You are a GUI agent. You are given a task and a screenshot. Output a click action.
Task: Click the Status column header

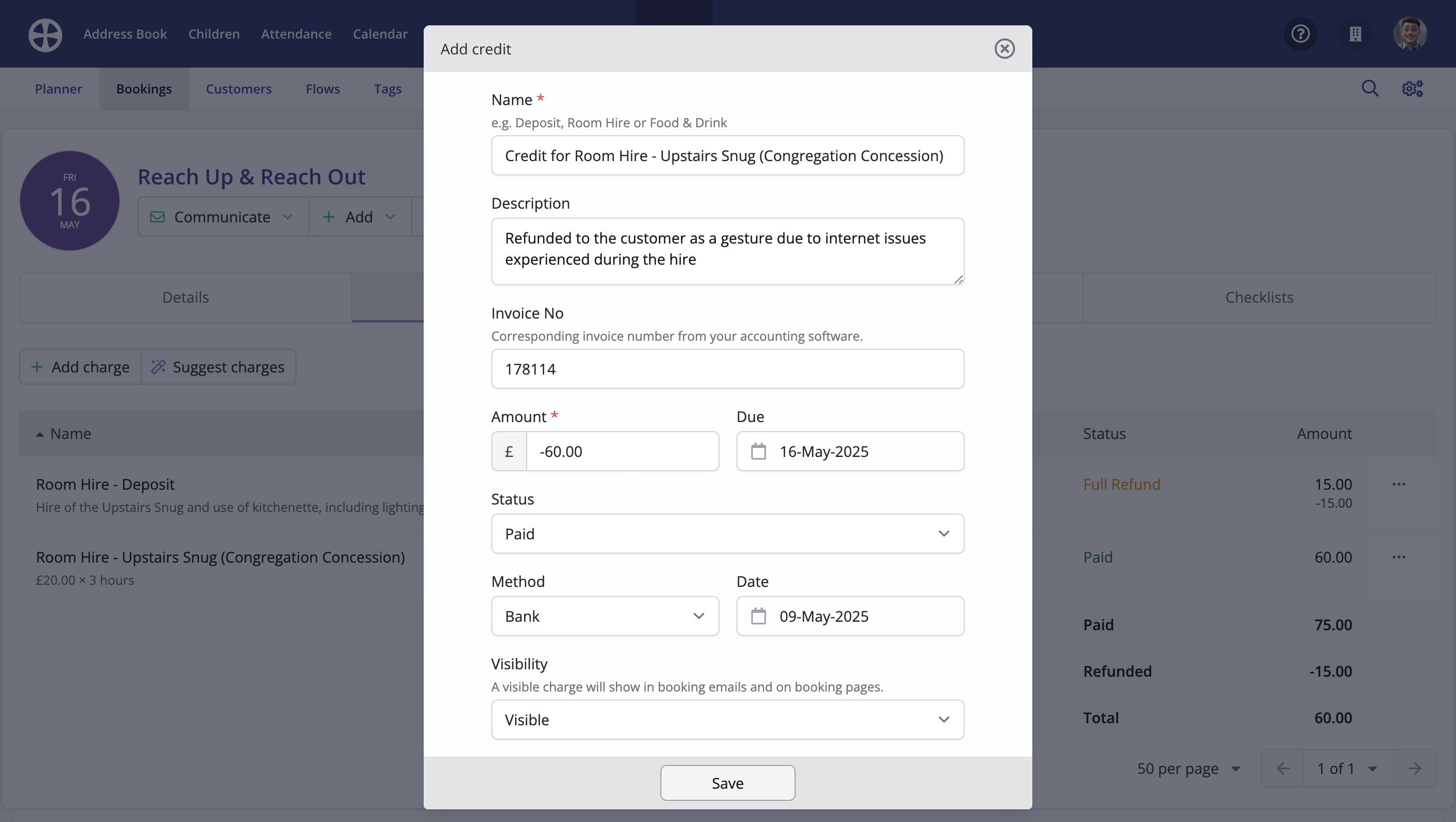click(x=1105, y=434)
